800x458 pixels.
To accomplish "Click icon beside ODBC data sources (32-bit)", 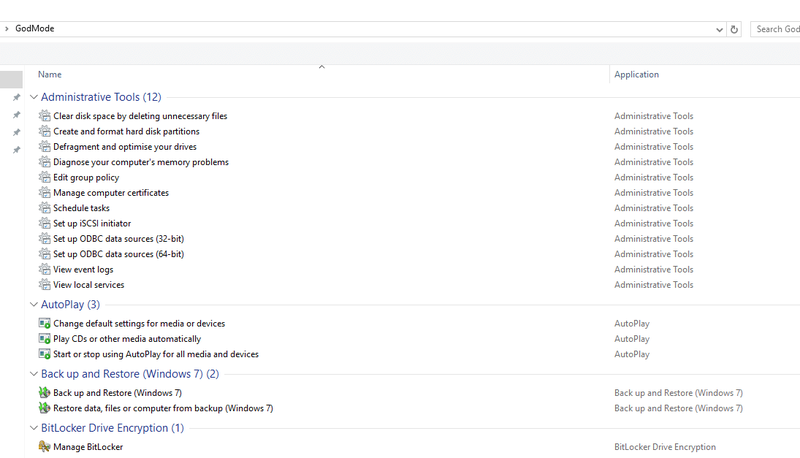I will coord(45,238).
